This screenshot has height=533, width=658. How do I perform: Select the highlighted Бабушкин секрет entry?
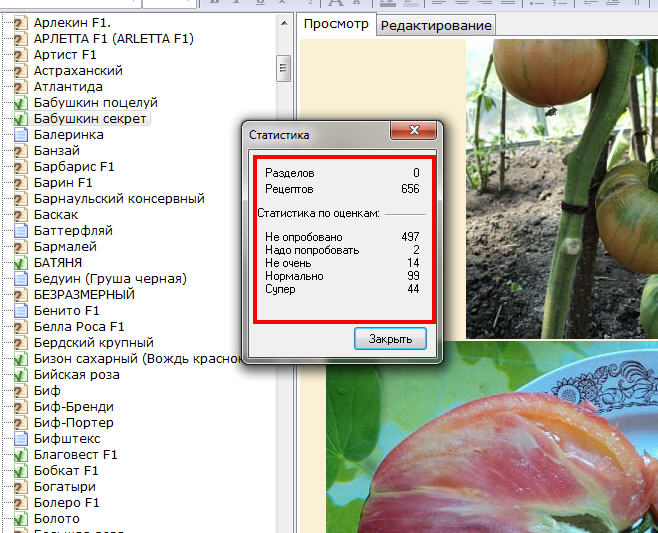pos(90,119)
